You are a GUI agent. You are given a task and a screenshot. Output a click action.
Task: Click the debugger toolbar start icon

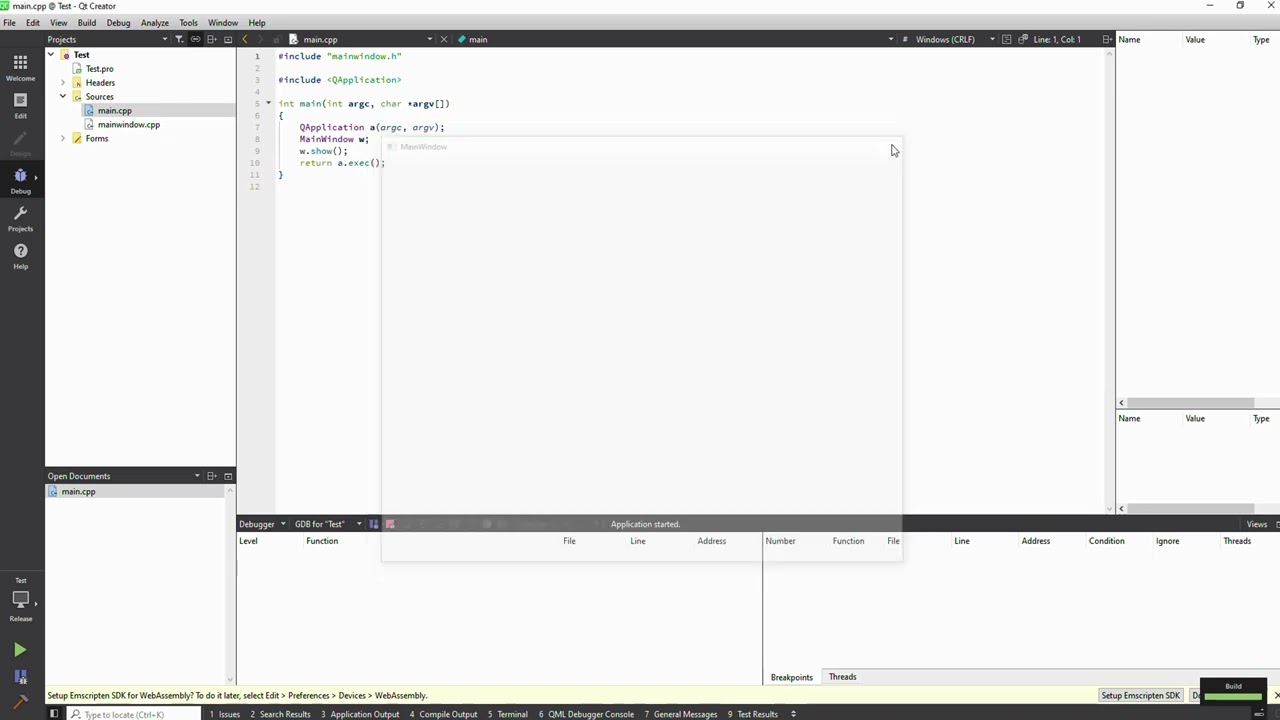coord(374,524)
